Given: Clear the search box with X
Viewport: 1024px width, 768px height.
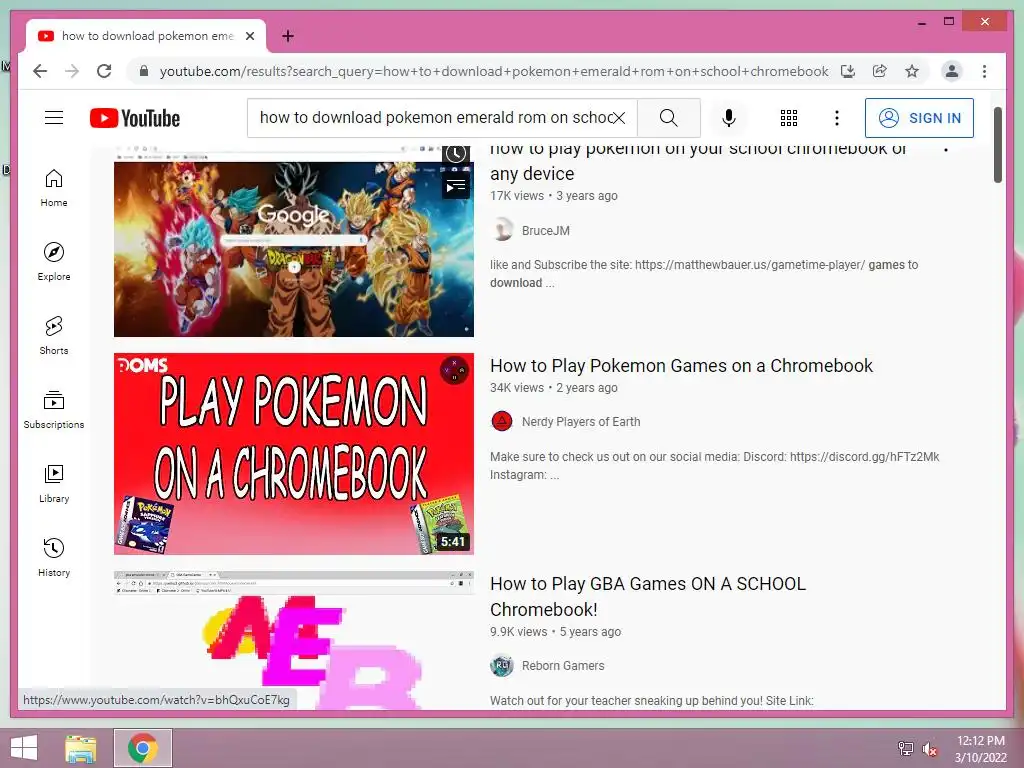Looking at the screenshot, I should coord(619,118).
